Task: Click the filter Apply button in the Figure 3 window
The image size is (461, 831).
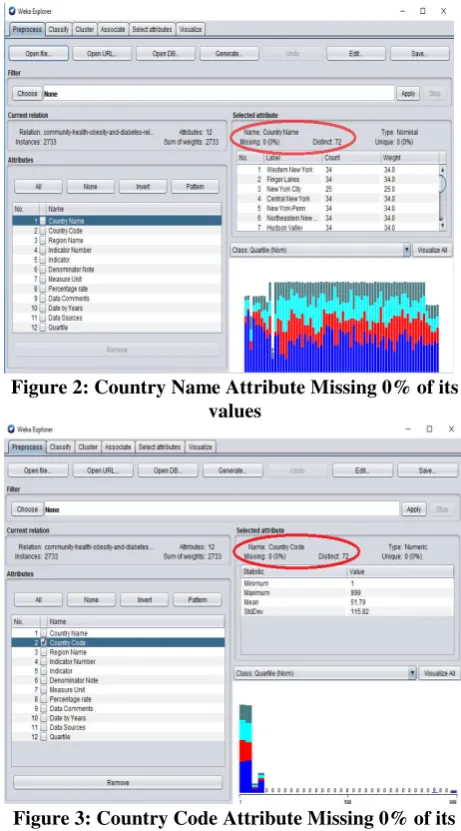Action: pyautogui.click(x=414, y=509)
